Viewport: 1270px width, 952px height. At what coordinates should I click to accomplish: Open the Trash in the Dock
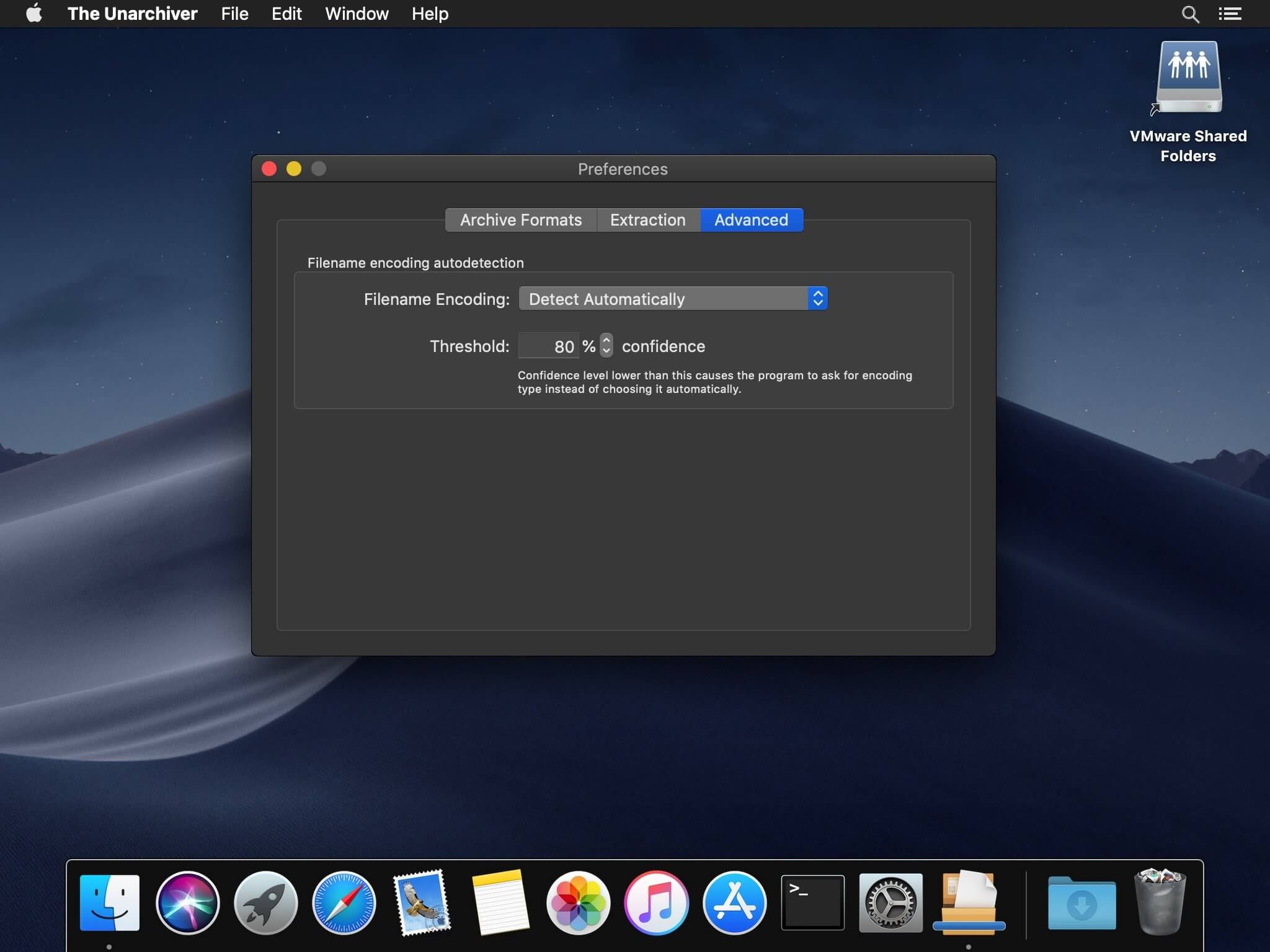coord(1160,902)
